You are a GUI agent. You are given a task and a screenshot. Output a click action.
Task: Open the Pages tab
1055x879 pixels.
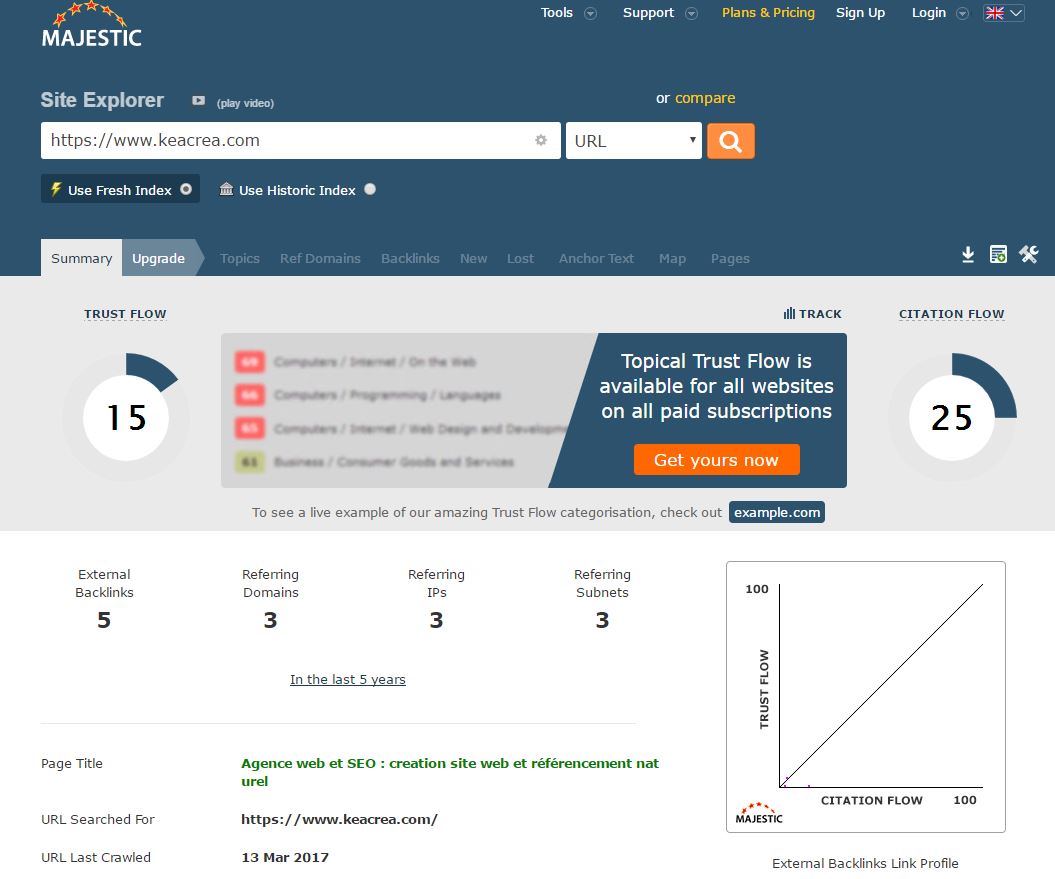[x=730, y=258]
